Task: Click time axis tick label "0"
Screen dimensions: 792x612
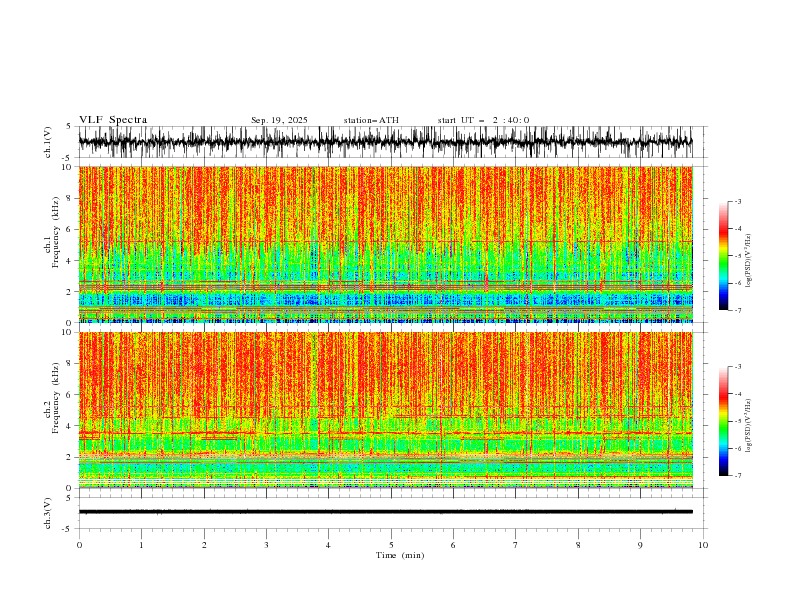Action: [x=79, y=545]
